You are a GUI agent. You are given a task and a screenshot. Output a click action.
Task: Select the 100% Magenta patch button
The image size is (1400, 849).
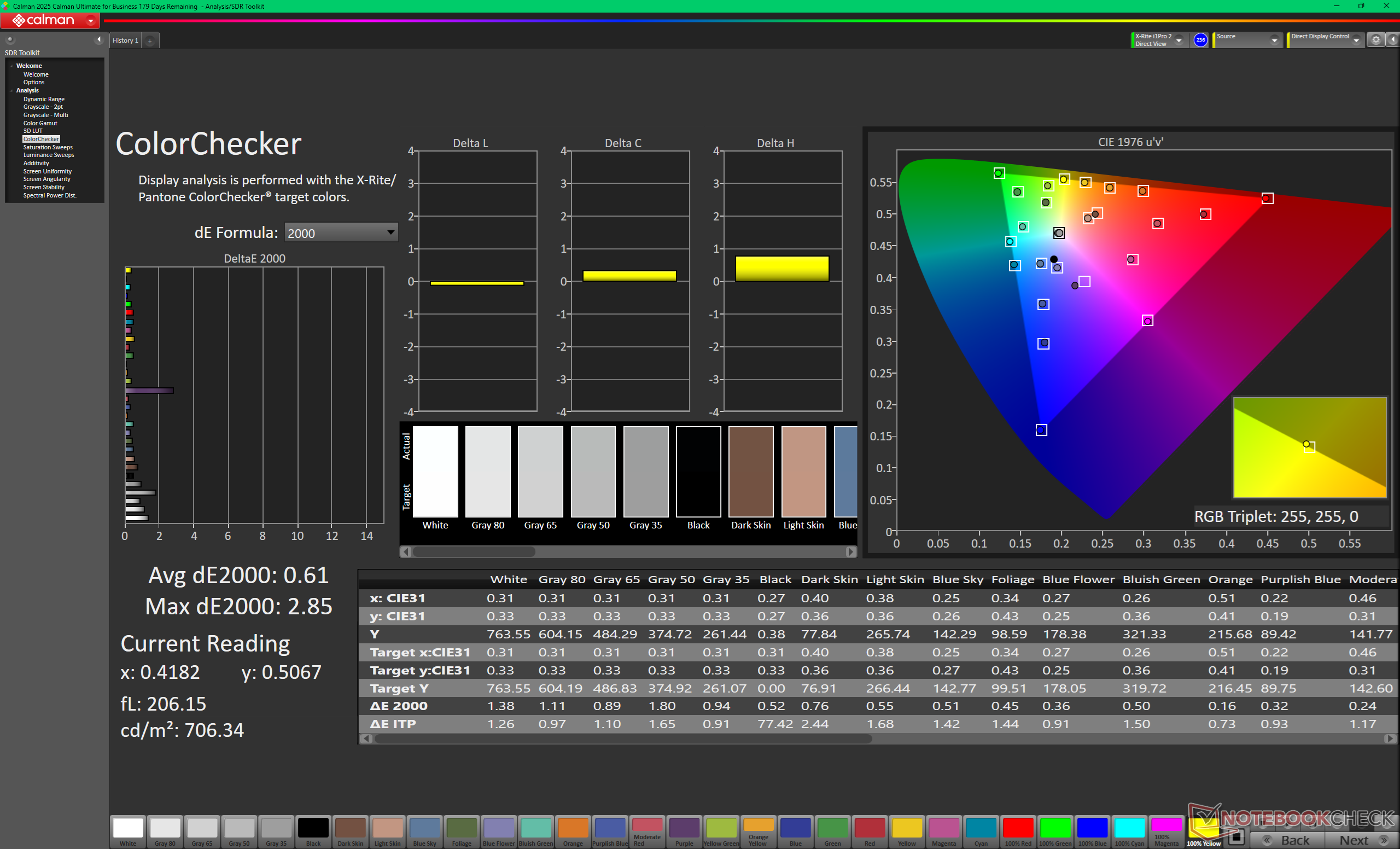[x=1166, y=831]
